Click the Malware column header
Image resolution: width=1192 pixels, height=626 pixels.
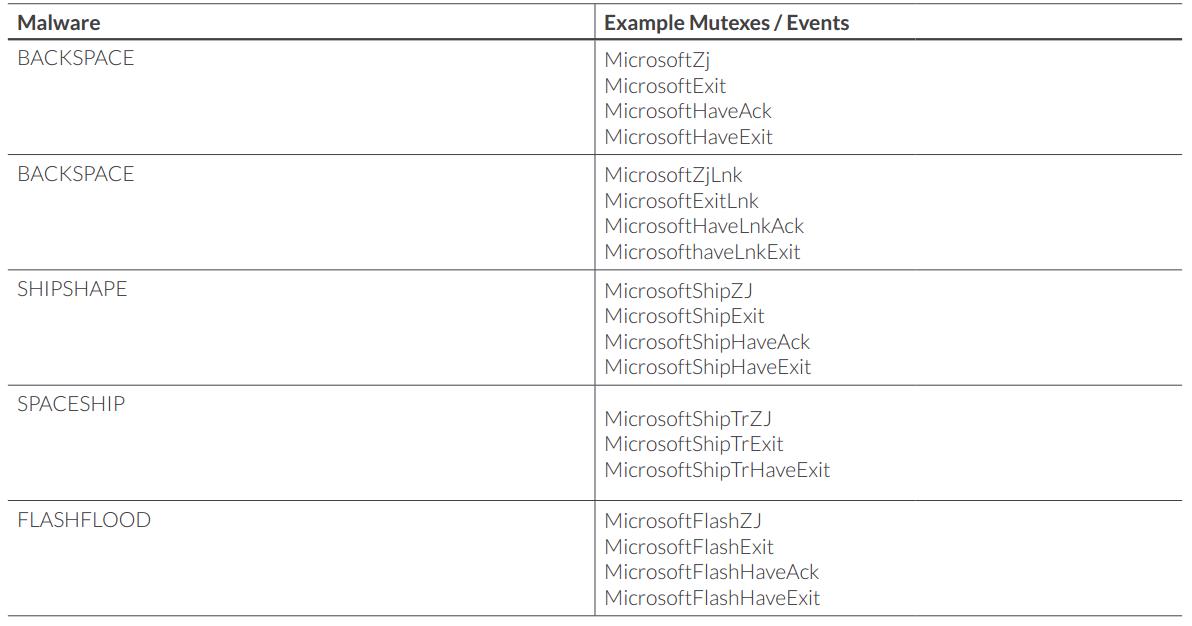pyautogui.click(x=59, y=22)
